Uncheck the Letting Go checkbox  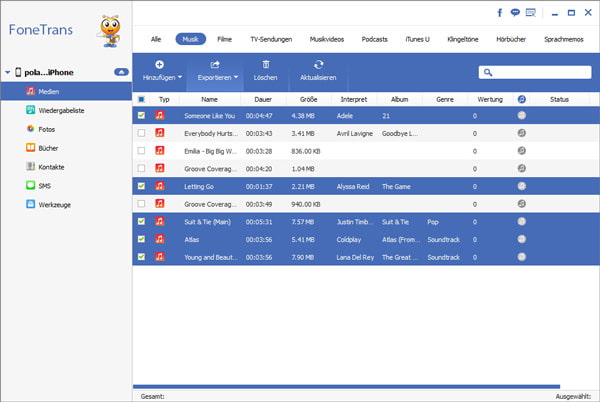[141, 186]
